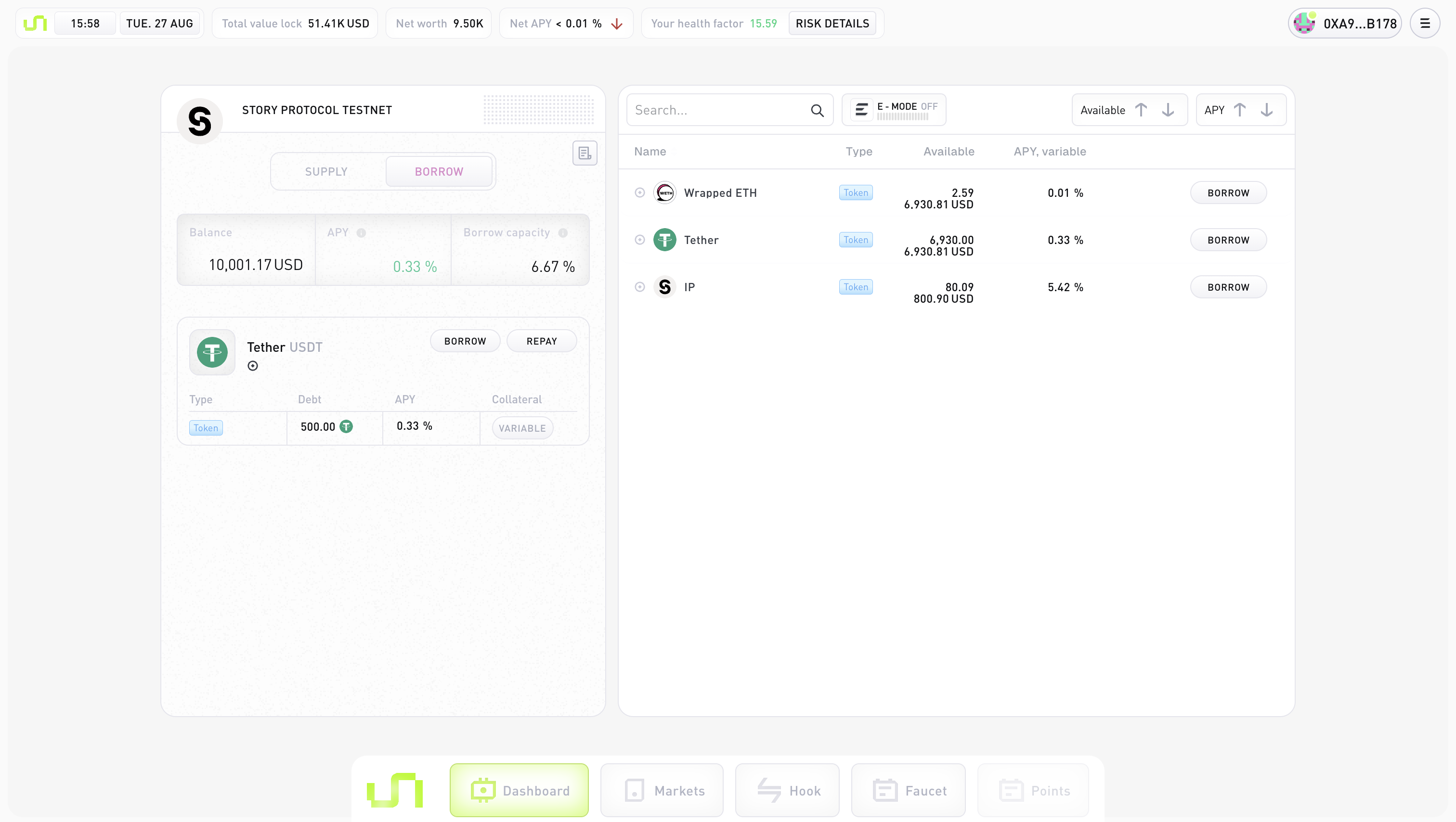Open the hamburger menu icon
1456x822 pixels.
pyautogui.click(x=1424, y=24)
